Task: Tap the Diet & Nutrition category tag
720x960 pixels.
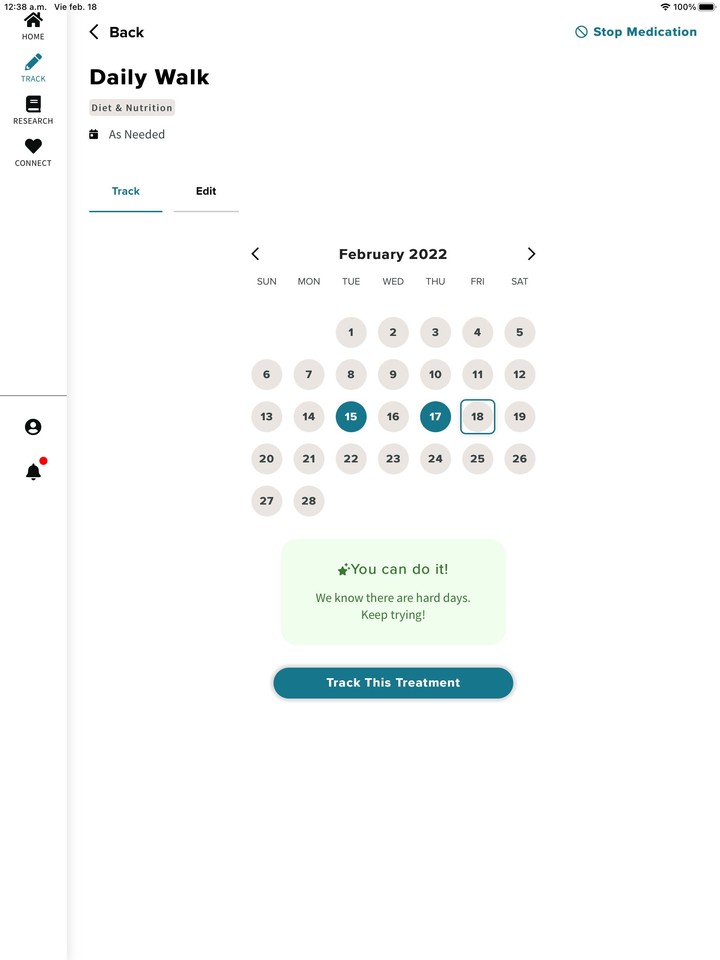Action: [132, 108]
